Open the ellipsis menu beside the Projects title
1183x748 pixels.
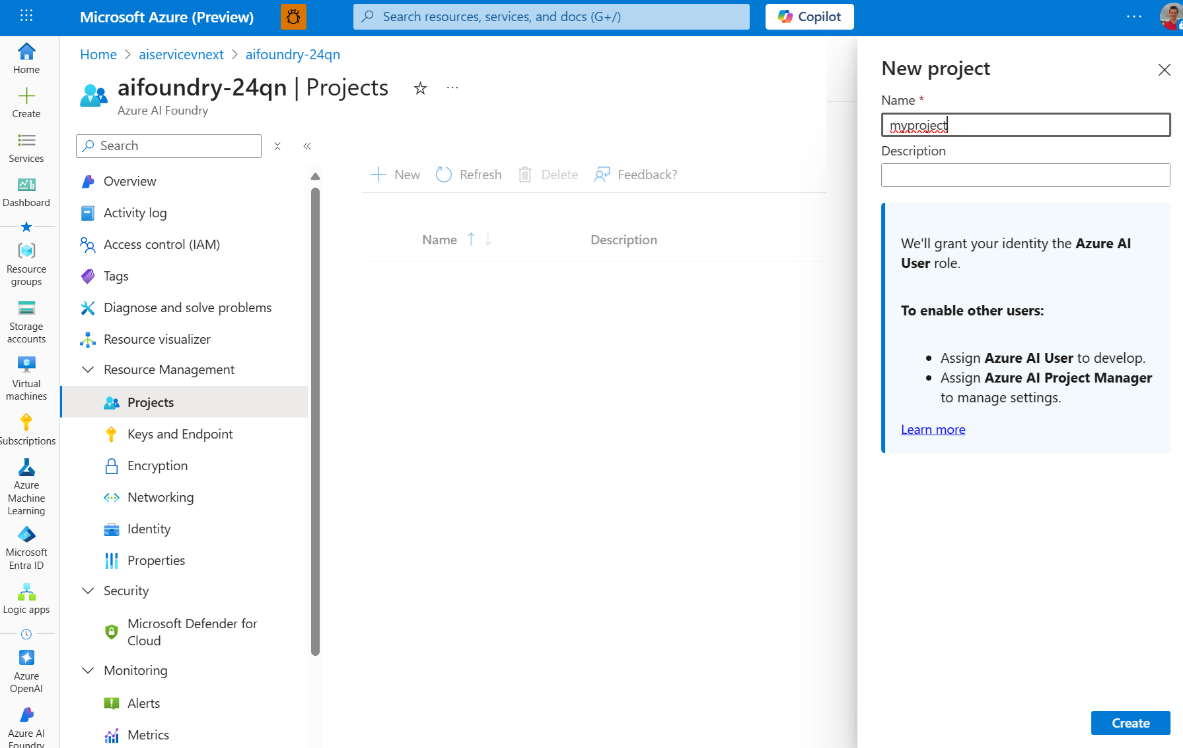[452, 88]
